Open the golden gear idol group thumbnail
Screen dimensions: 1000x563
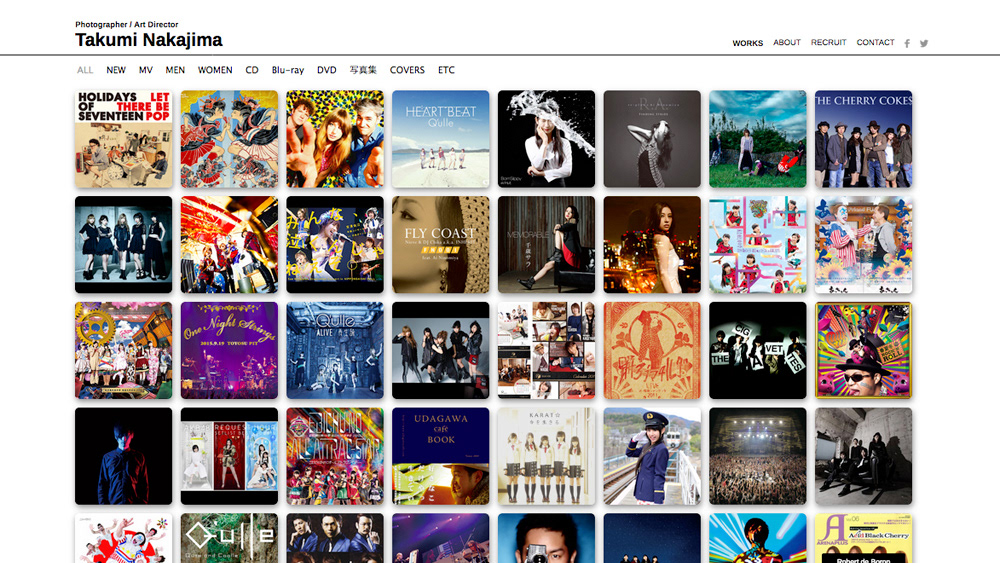click(124, 351)
